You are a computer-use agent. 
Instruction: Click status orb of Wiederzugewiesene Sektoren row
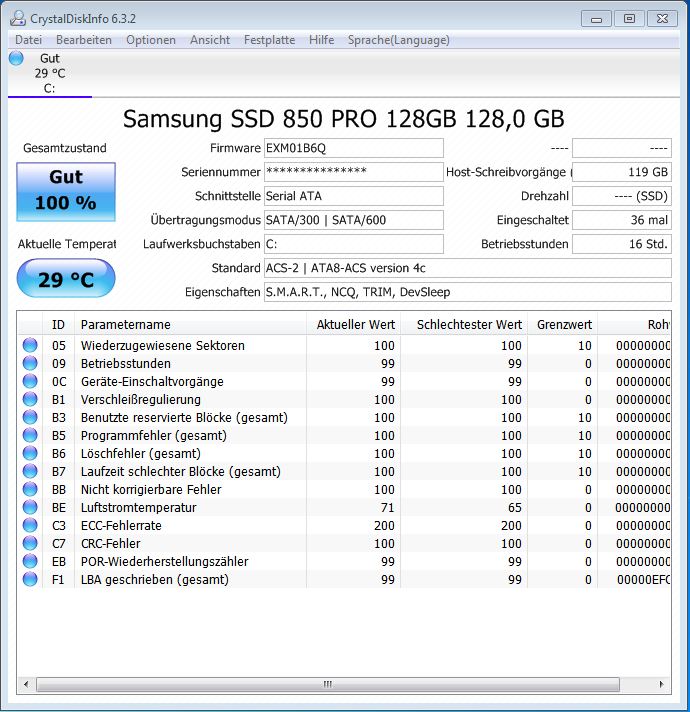point(30,345)
